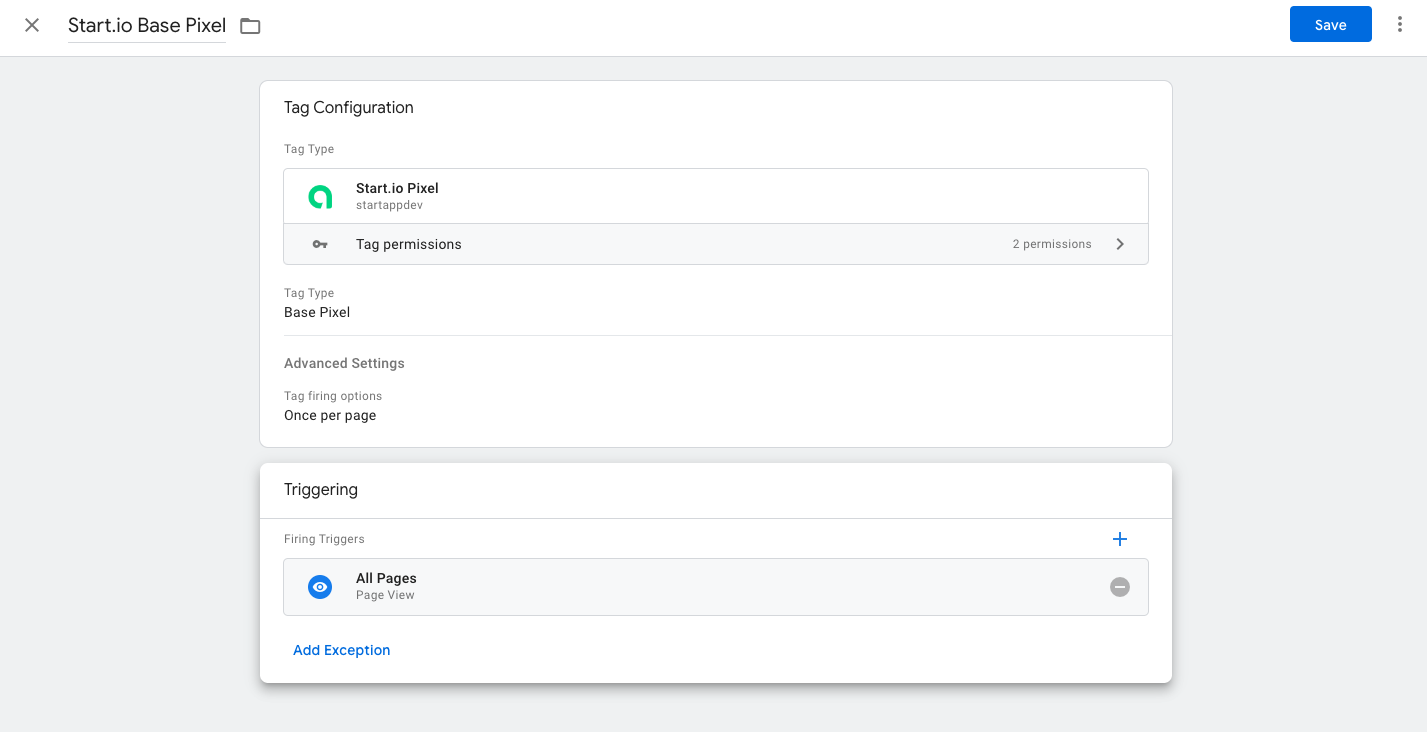1427x732 pixels.
Task: Click the Firing Triggers label
Action: pyautogui.click(x=324, y=539)
